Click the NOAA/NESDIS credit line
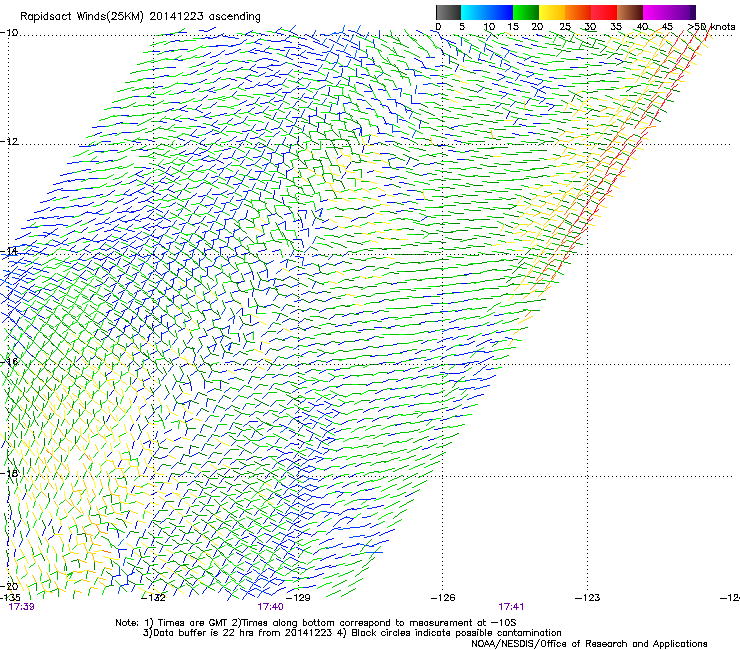The image size is (740, 650). tap(589, 644)
